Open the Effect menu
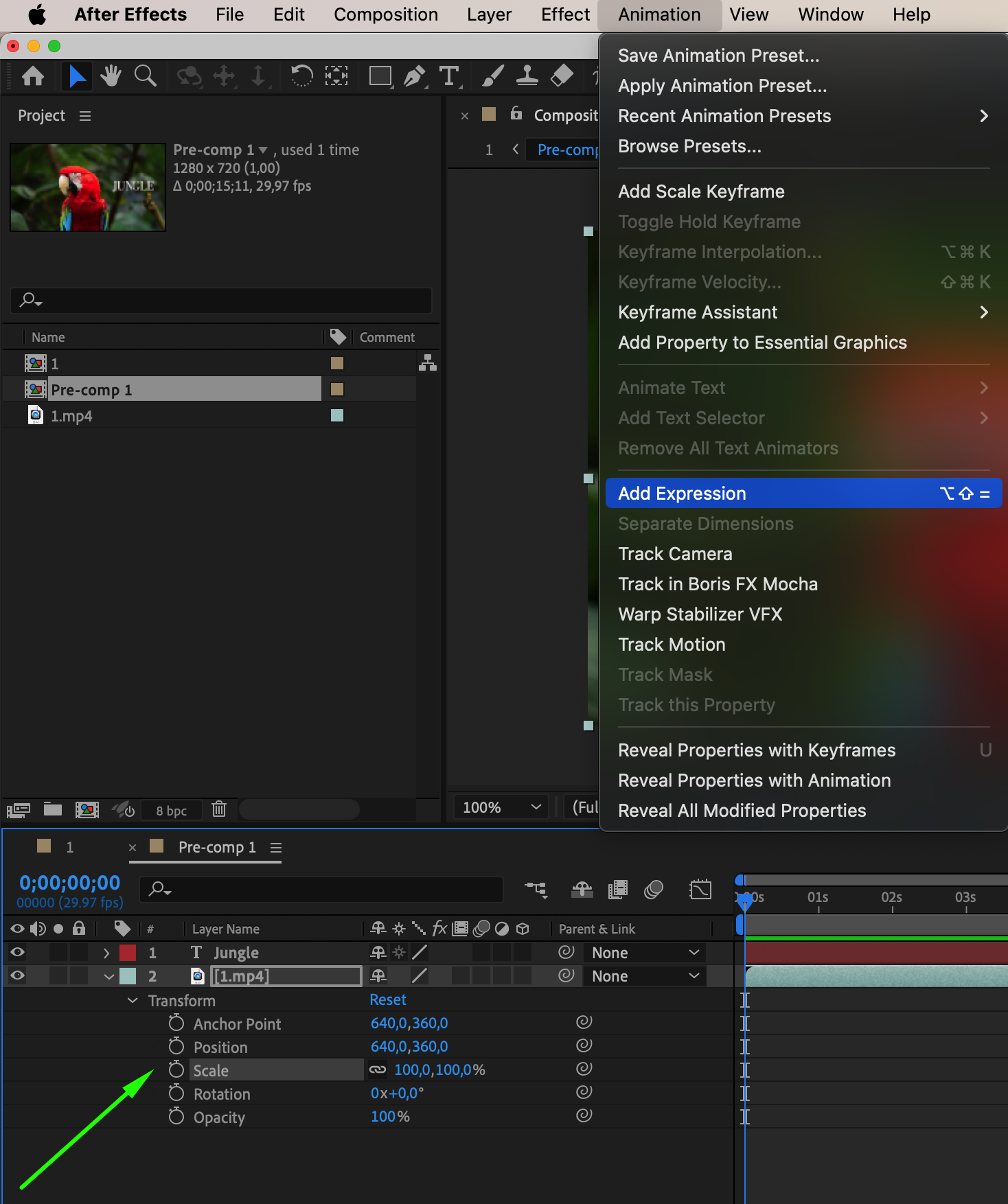The width and height of the screenshot is (1008, 1204). pos(564,14)
